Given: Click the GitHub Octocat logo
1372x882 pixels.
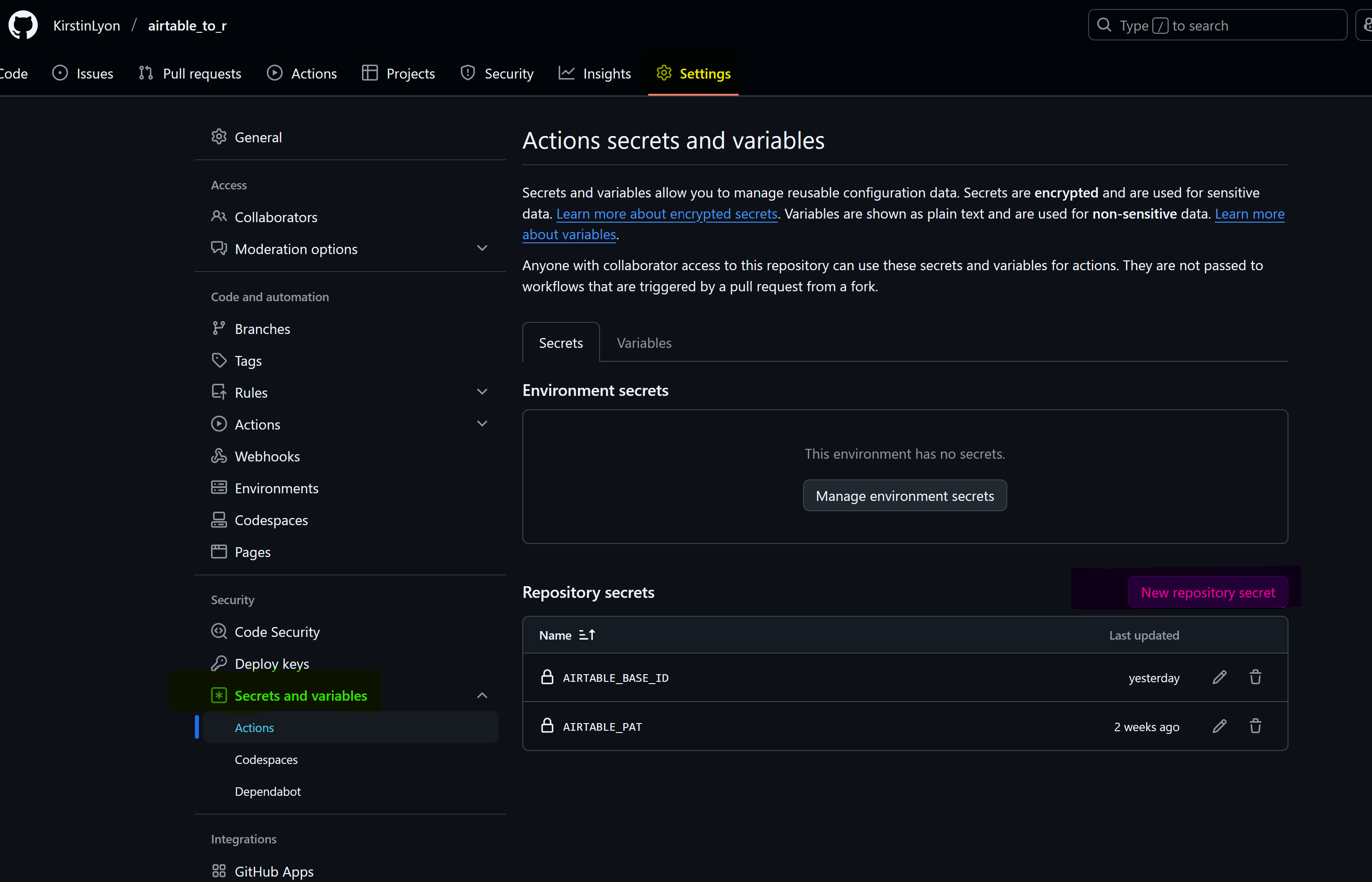Looking at the screenshot, I should point(23,25).
